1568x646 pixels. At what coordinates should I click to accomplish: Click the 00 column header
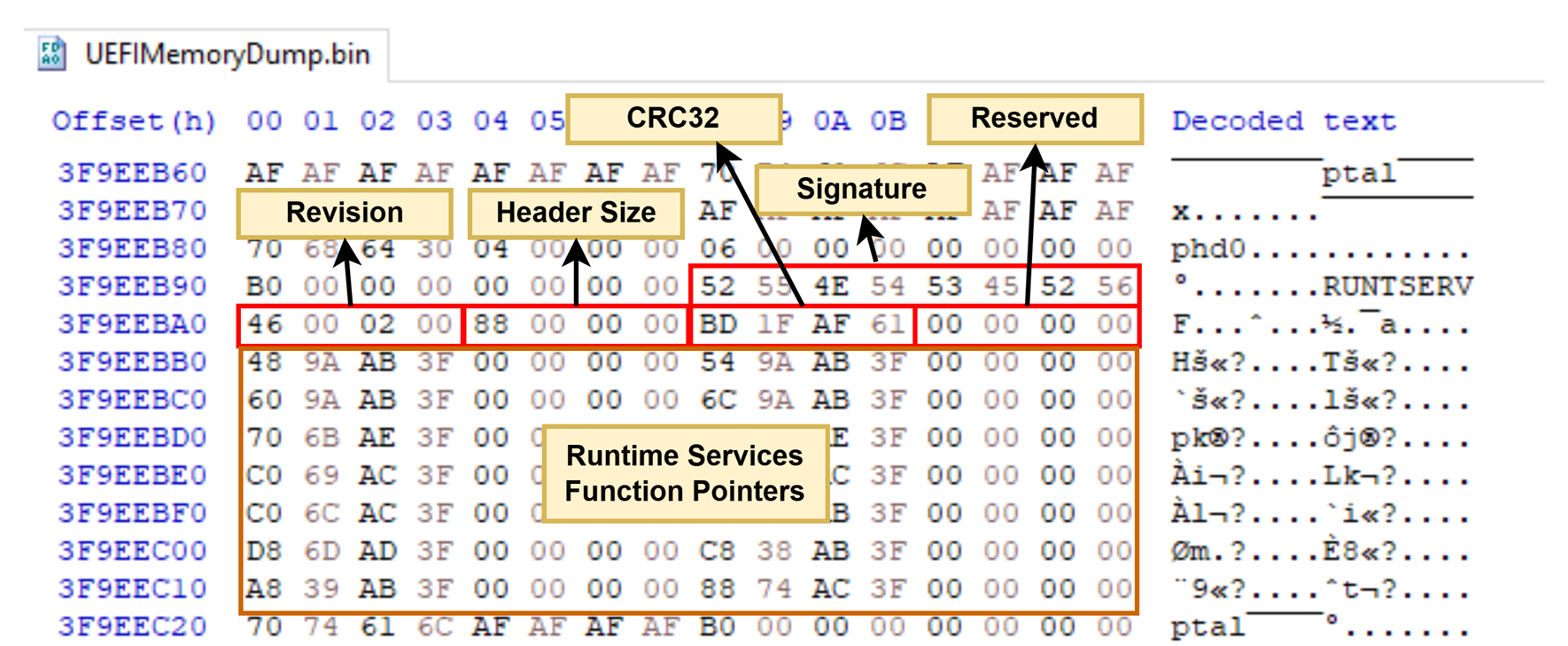pos(264,121)
